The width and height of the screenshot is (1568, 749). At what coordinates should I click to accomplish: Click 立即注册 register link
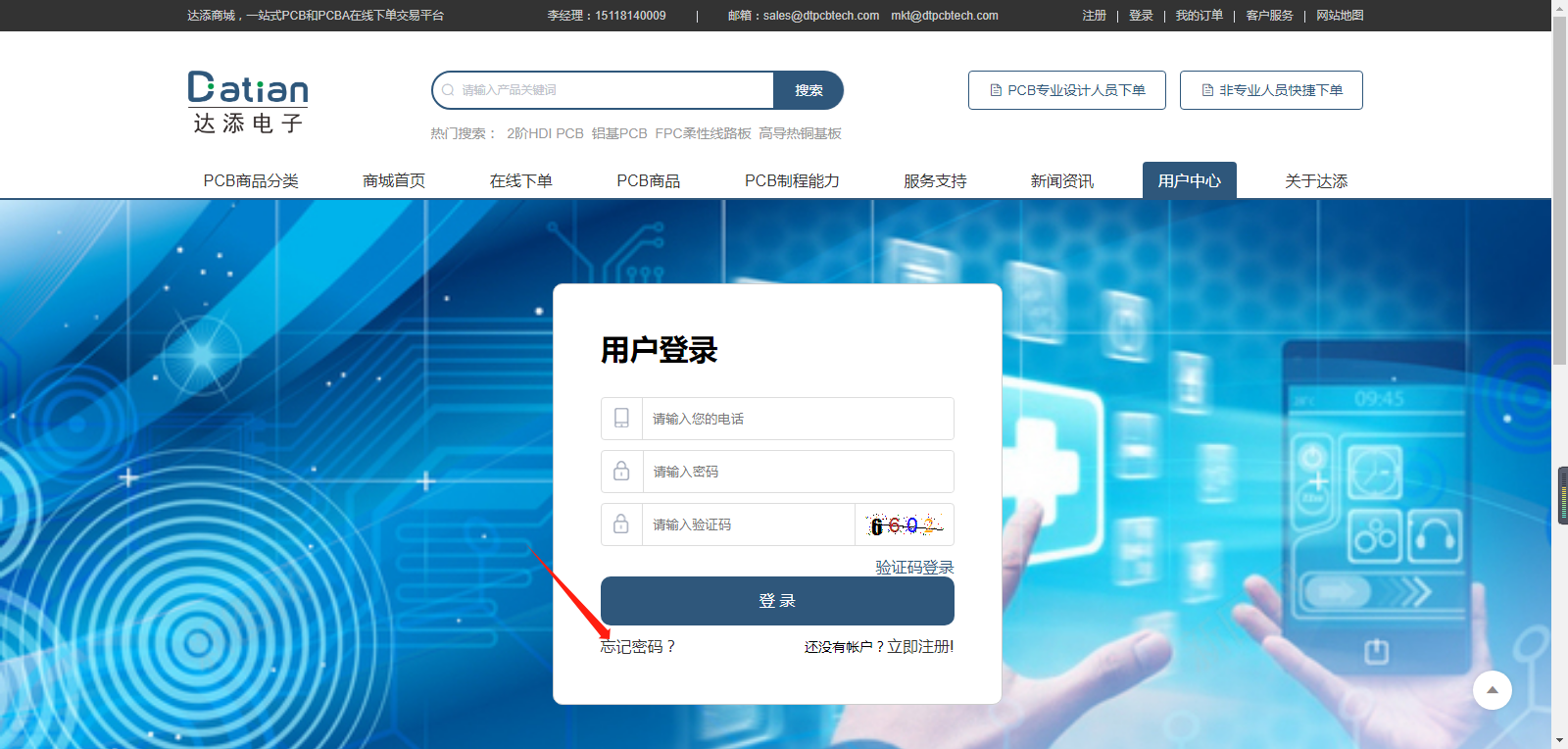[920, 647]
